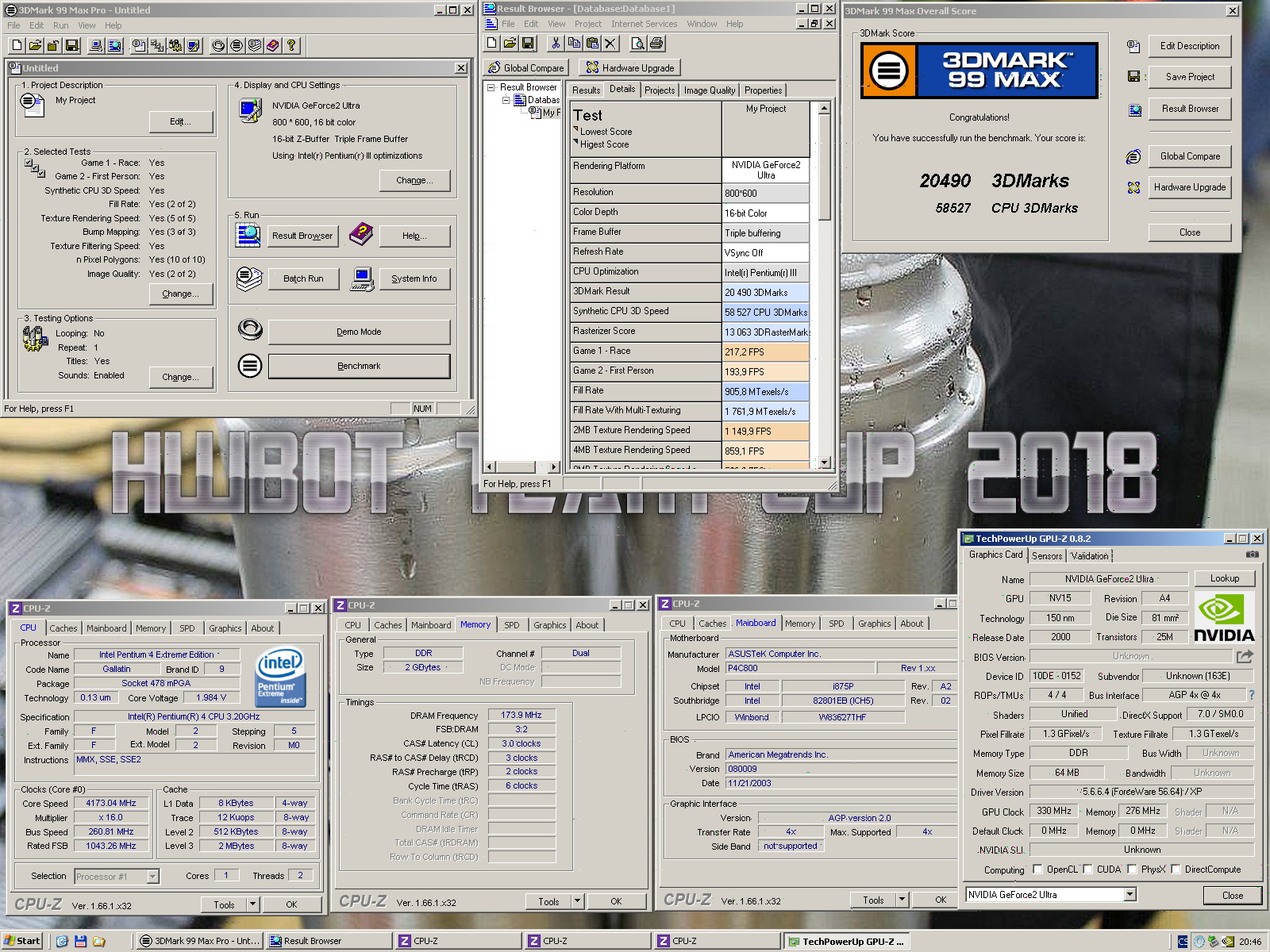Click Global Compare button in Result Browser toolbar
The image size is (1270, 952).
525,67
